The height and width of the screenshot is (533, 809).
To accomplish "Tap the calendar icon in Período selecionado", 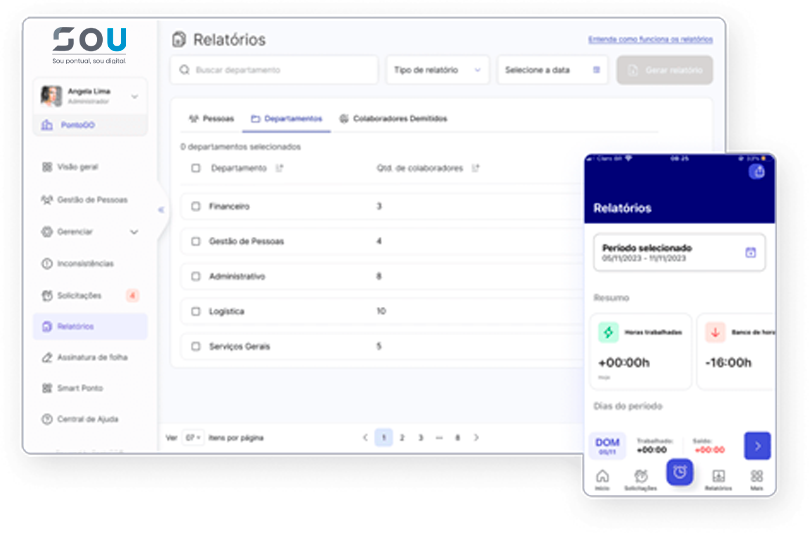I will (x=750, y=253).
